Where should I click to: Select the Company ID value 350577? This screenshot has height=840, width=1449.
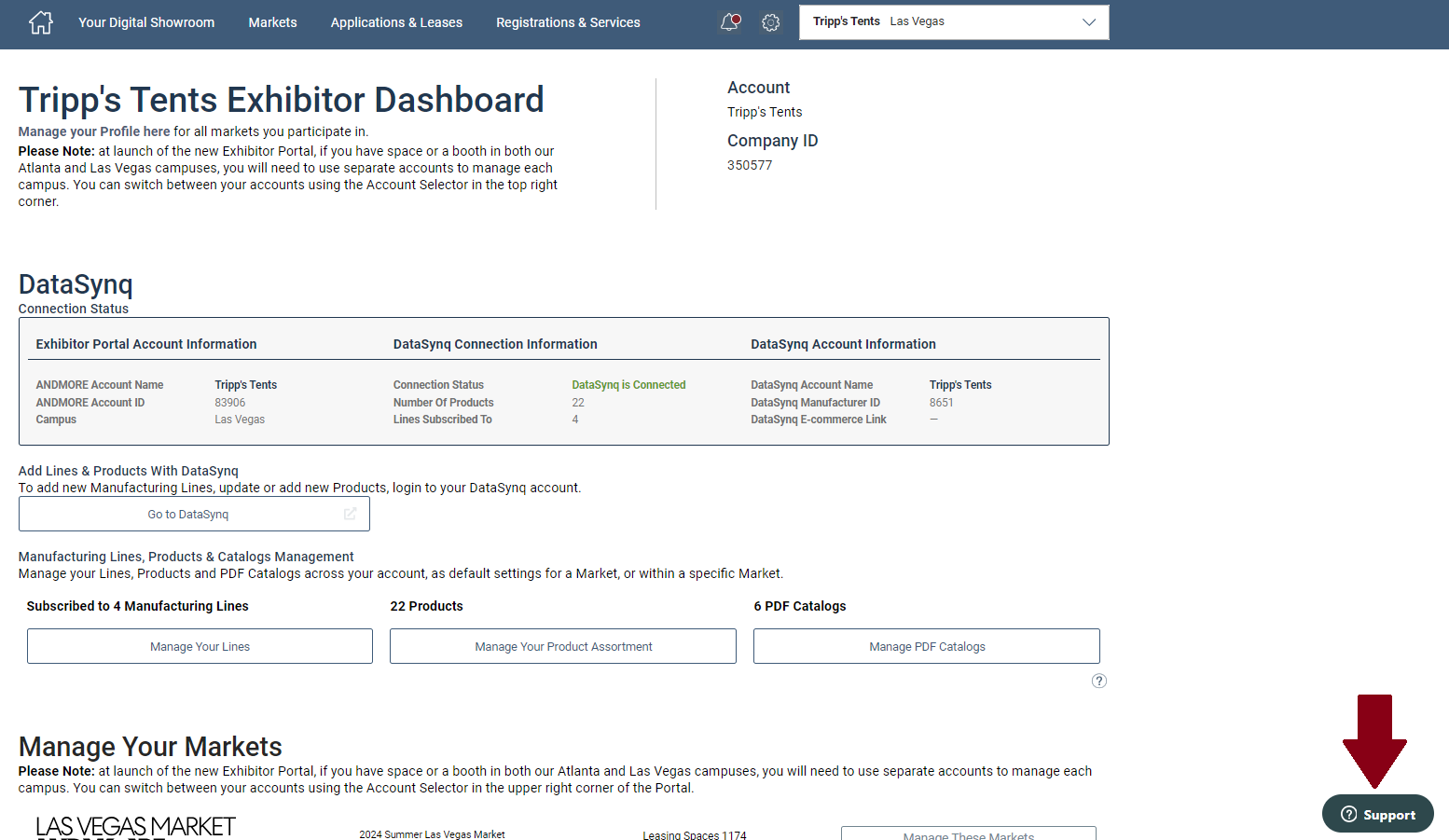(x=750, y=165)
